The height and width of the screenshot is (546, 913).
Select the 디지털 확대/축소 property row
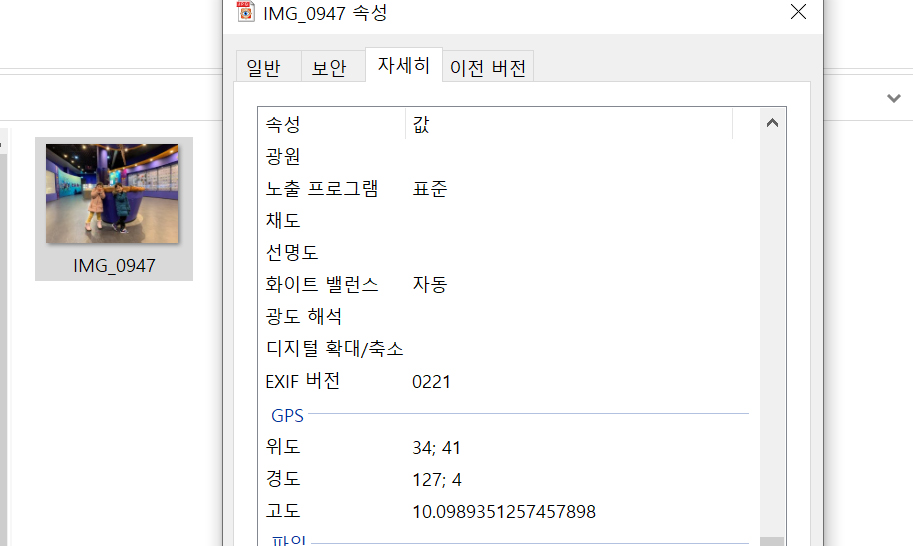pyautogui.click(x=507, y=349)
